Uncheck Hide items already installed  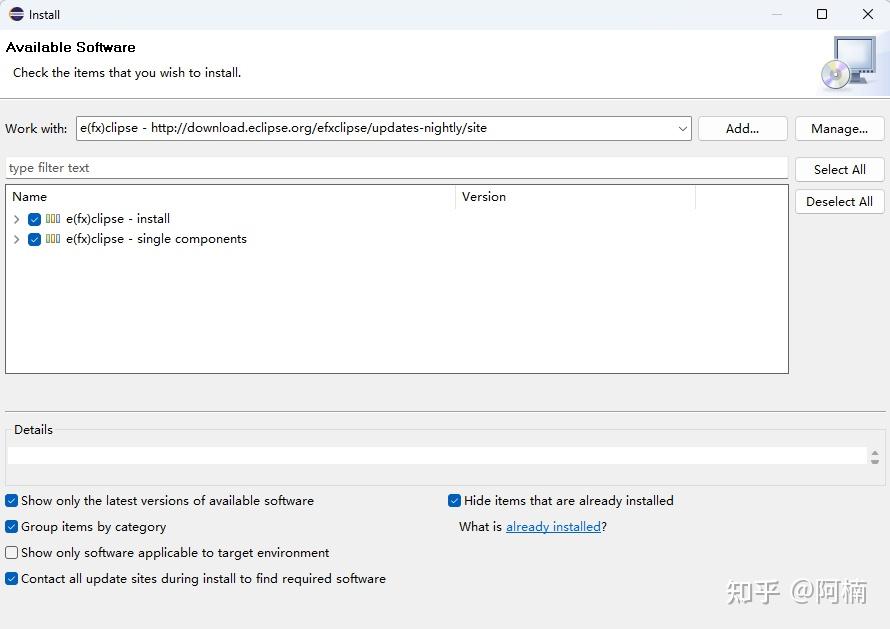[x=455, y=501]
